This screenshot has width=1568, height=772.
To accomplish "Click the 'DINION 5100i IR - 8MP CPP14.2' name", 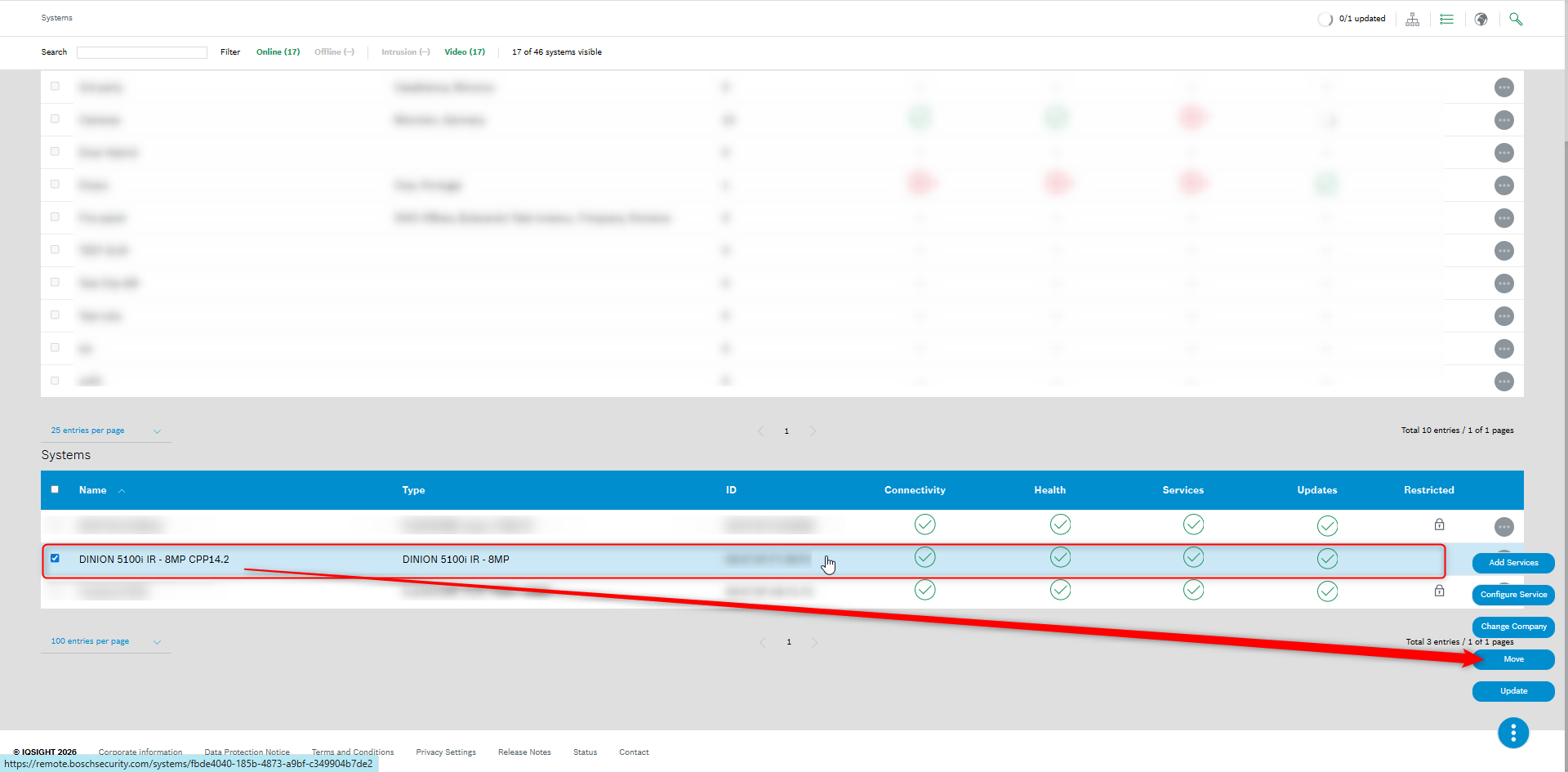I will click(154, 560).
